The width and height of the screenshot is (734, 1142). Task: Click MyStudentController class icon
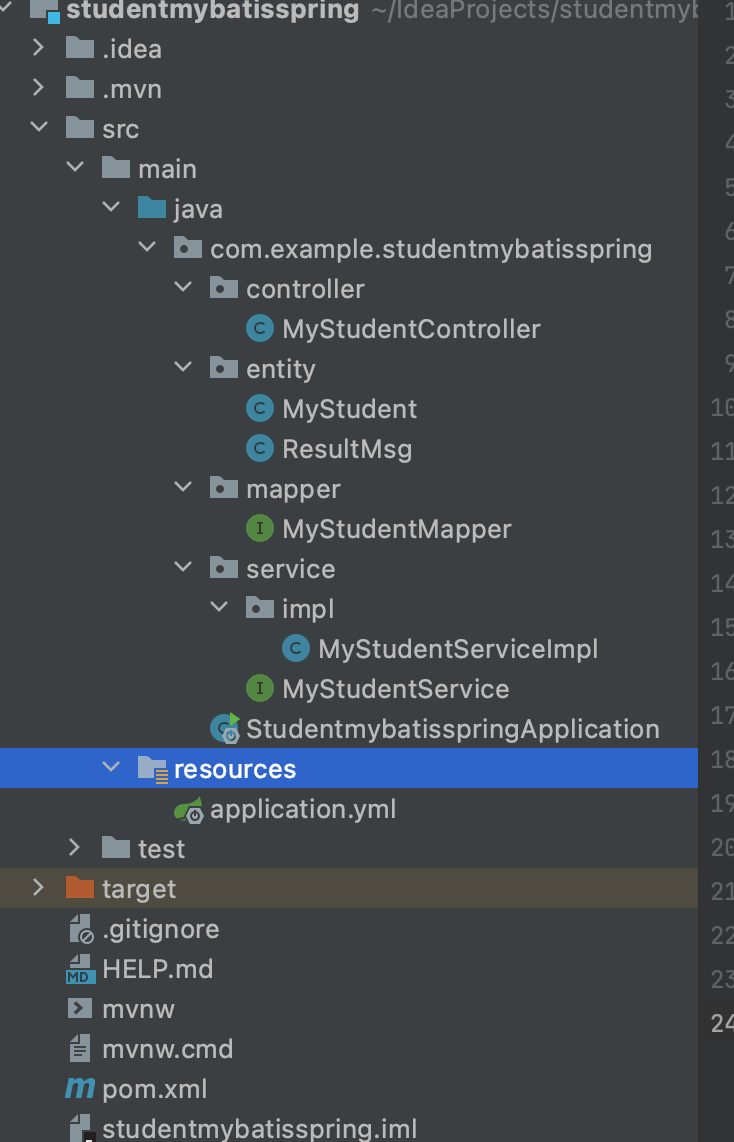point(260,328)
